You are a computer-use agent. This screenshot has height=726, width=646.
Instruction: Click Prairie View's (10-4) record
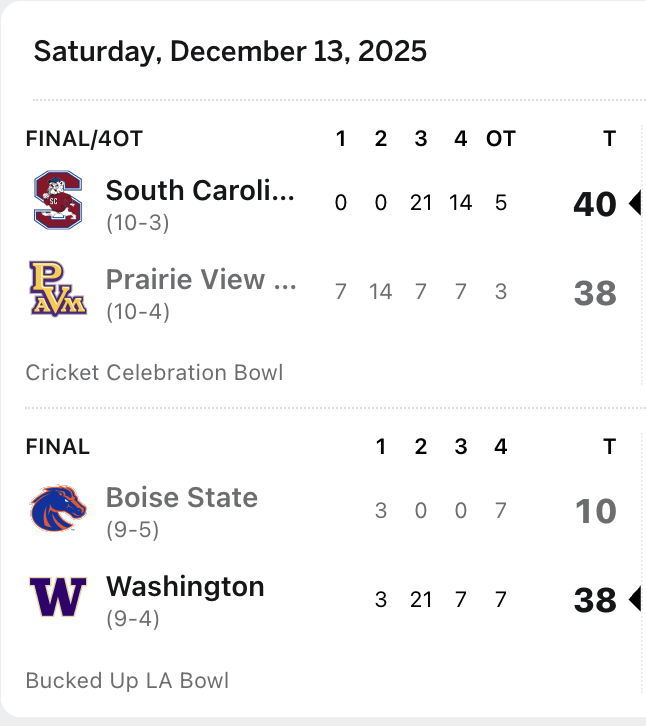(138, 312)
